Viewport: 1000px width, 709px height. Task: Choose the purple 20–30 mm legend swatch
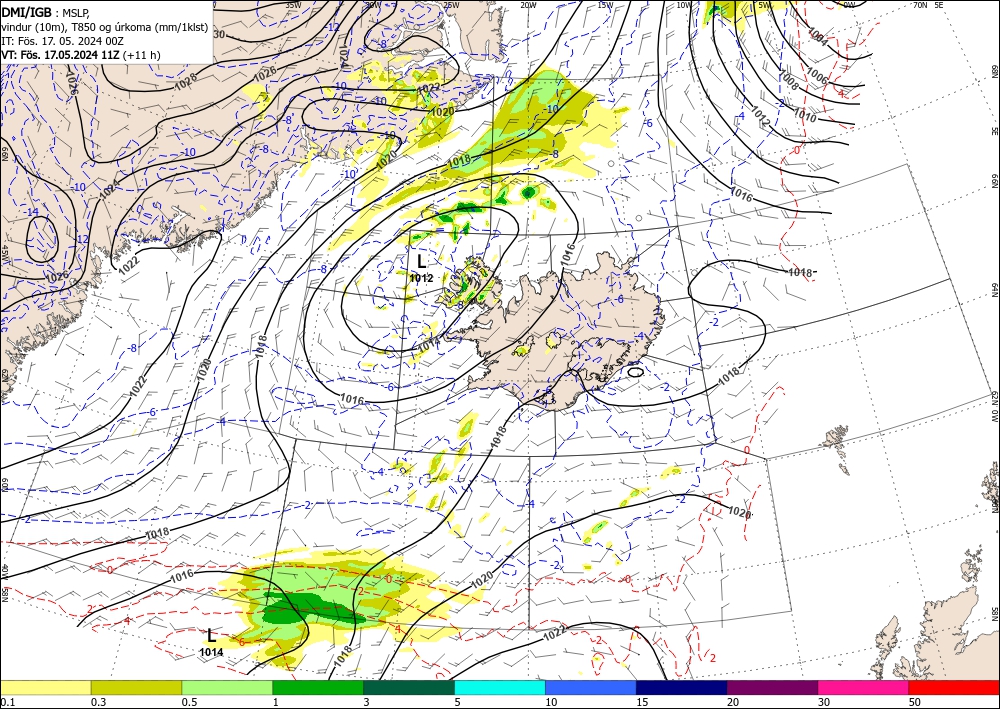pyautogui.click(x=772, y=687)
